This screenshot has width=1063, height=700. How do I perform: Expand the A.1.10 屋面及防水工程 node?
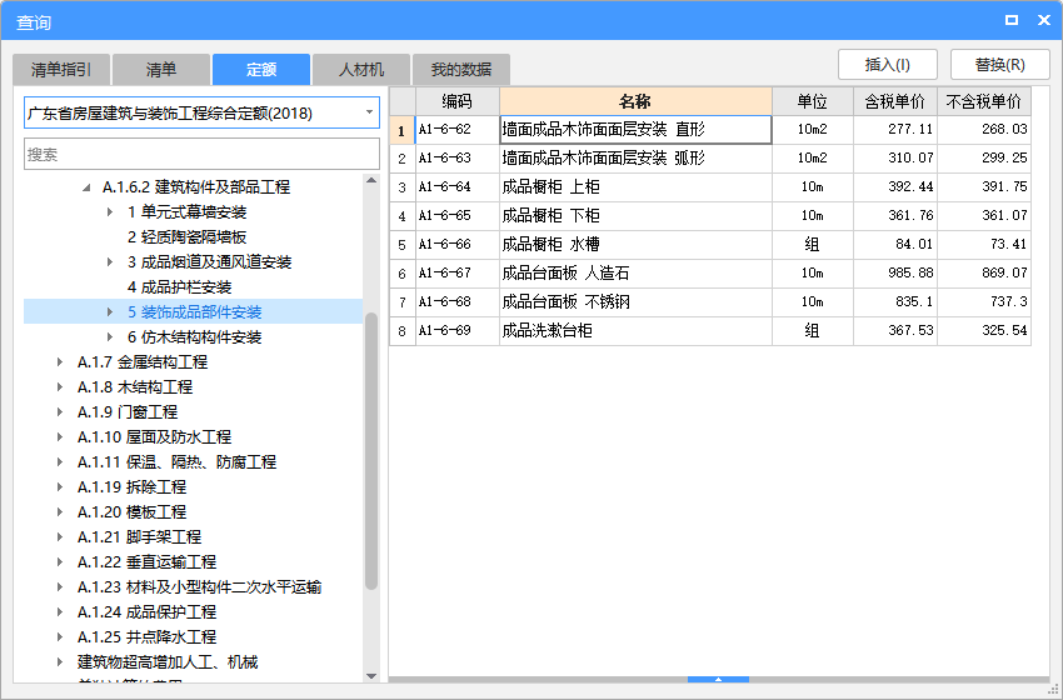pos(60,437)
